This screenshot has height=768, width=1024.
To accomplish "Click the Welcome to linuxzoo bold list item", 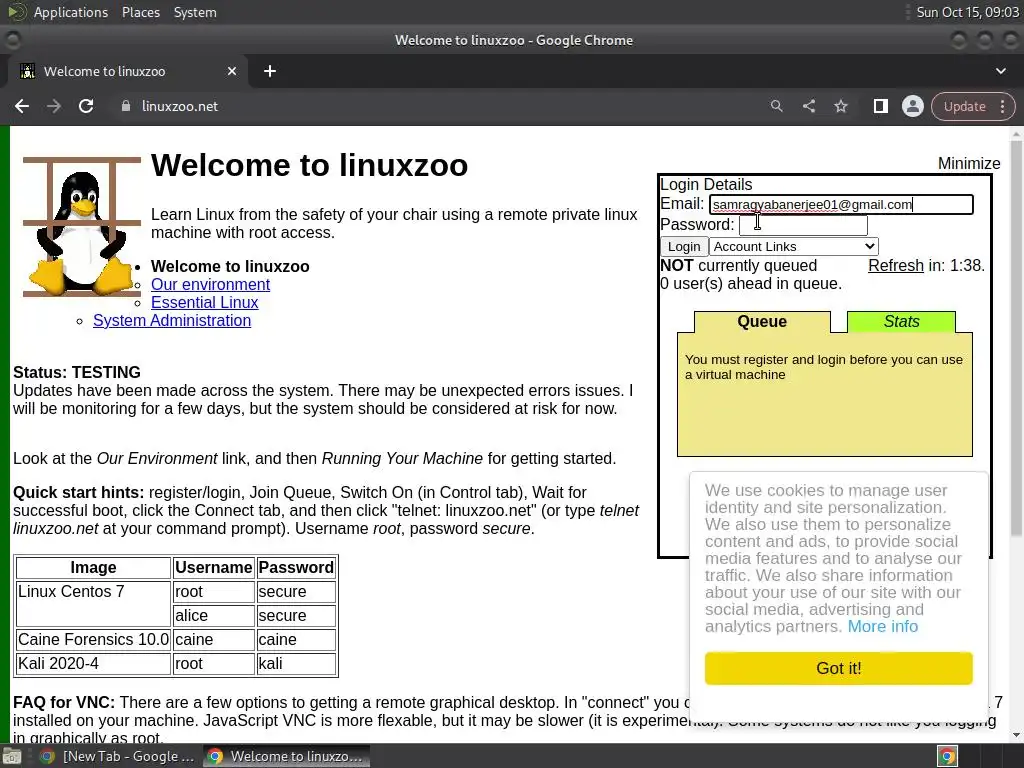I will click(230, 266).
